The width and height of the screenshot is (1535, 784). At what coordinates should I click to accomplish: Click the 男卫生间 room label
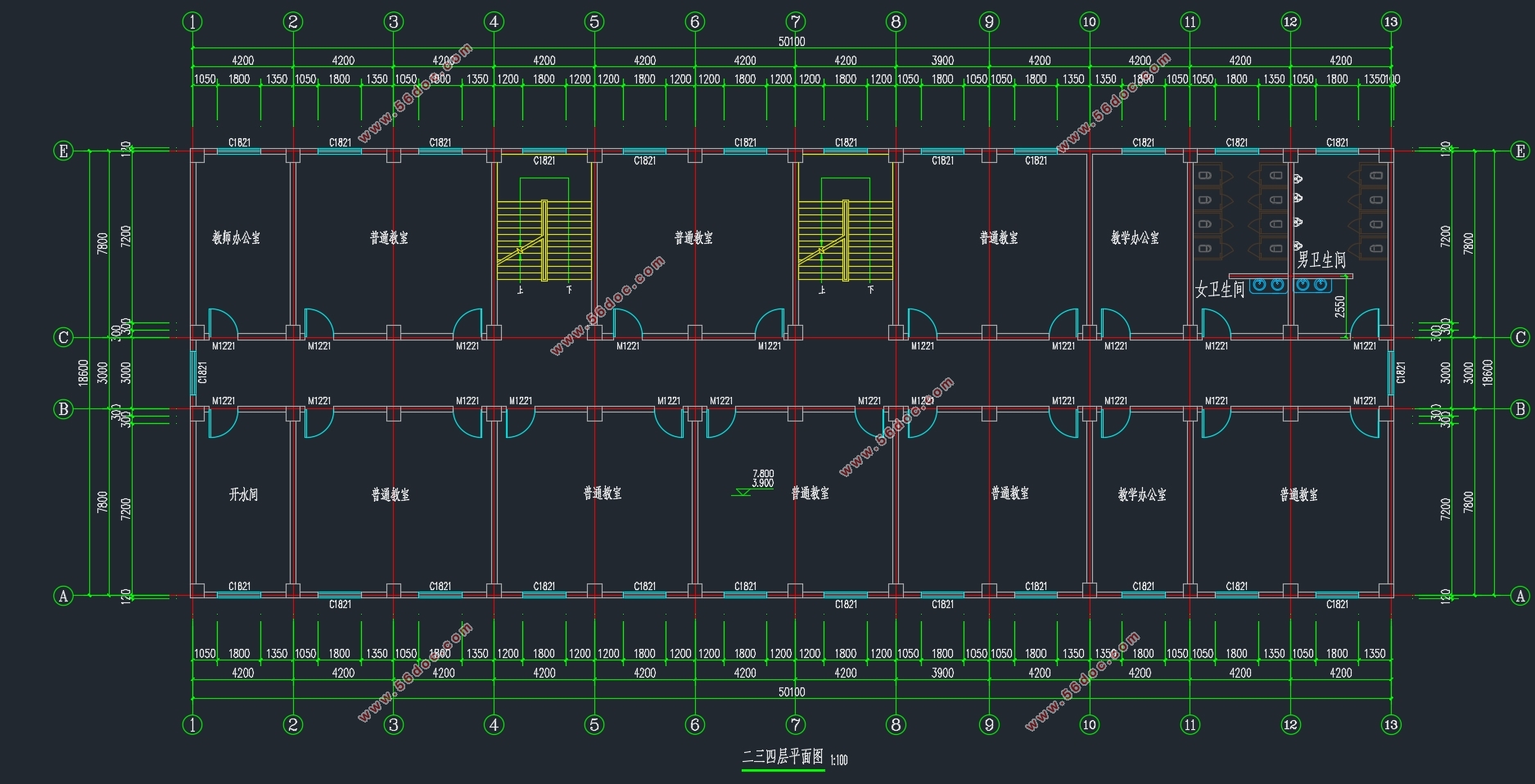tap(1321, 260)
